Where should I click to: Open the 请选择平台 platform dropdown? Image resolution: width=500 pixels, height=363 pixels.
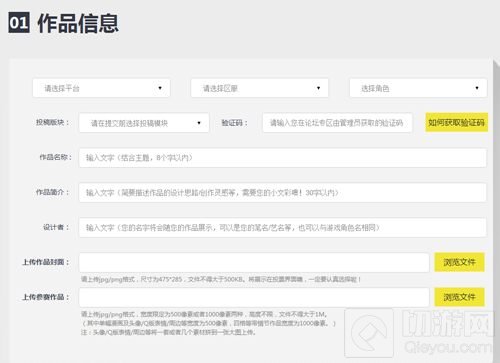[x=101, y=88]
